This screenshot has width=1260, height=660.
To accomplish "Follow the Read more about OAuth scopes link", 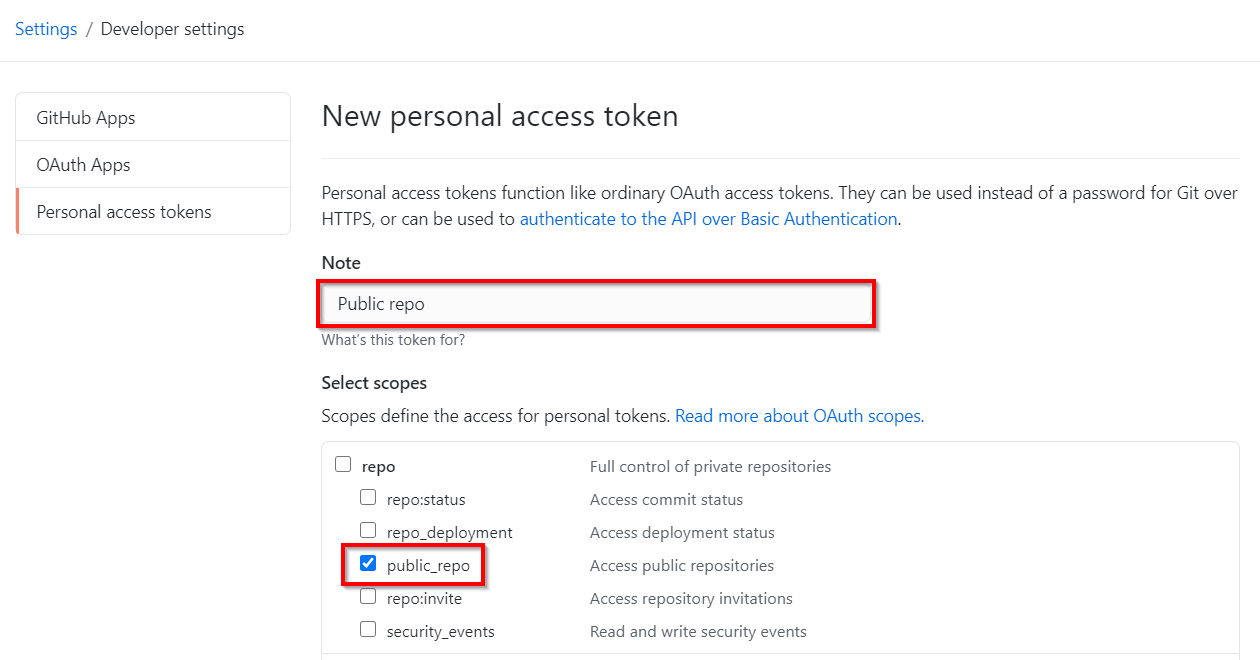I will 798,416.
